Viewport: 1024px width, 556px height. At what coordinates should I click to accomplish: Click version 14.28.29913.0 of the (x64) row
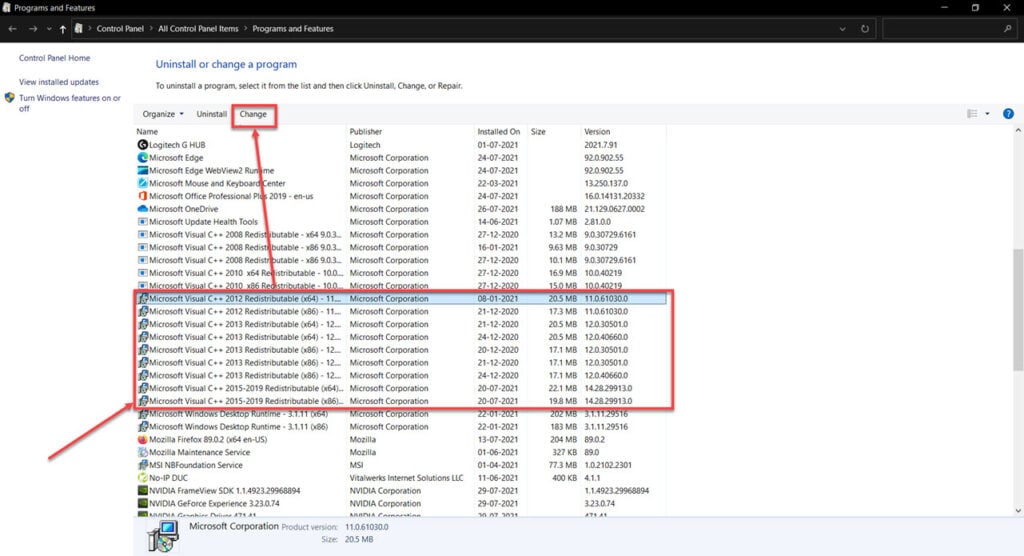coord(608,388)
